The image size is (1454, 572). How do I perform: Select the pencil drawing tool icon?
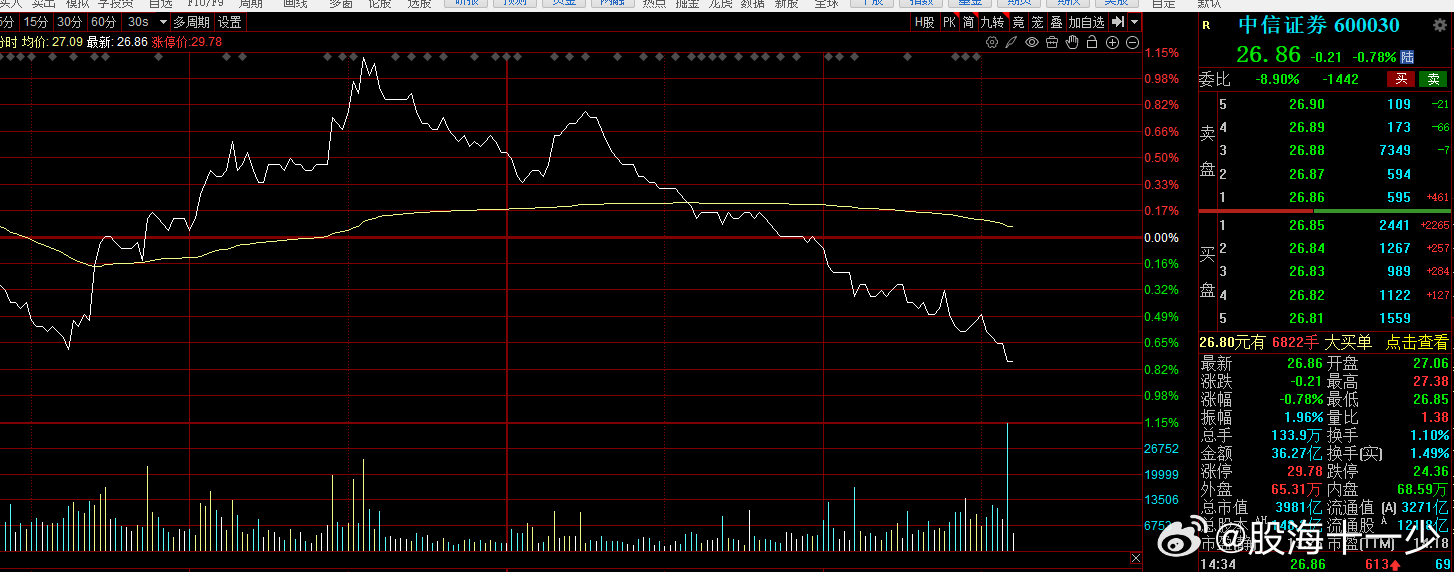coord(1011,42)
